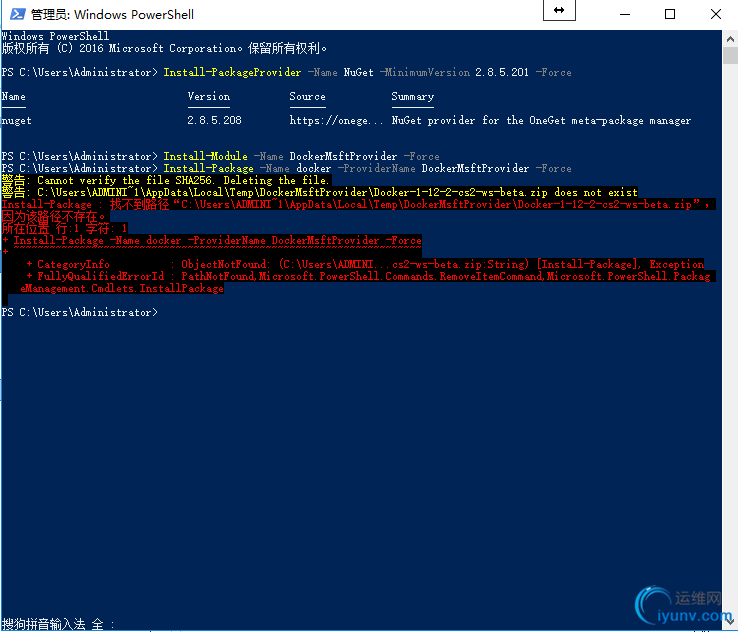Click the 'NuGet provider for the OneGet' summary

(x=541, y=120)
